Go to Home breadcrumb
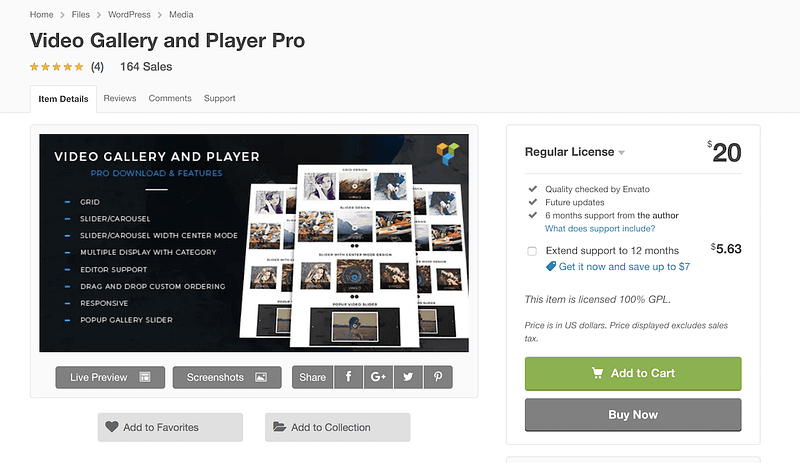Image resolution: width=800 pixels, height=463 pixels. pos(41,15)
